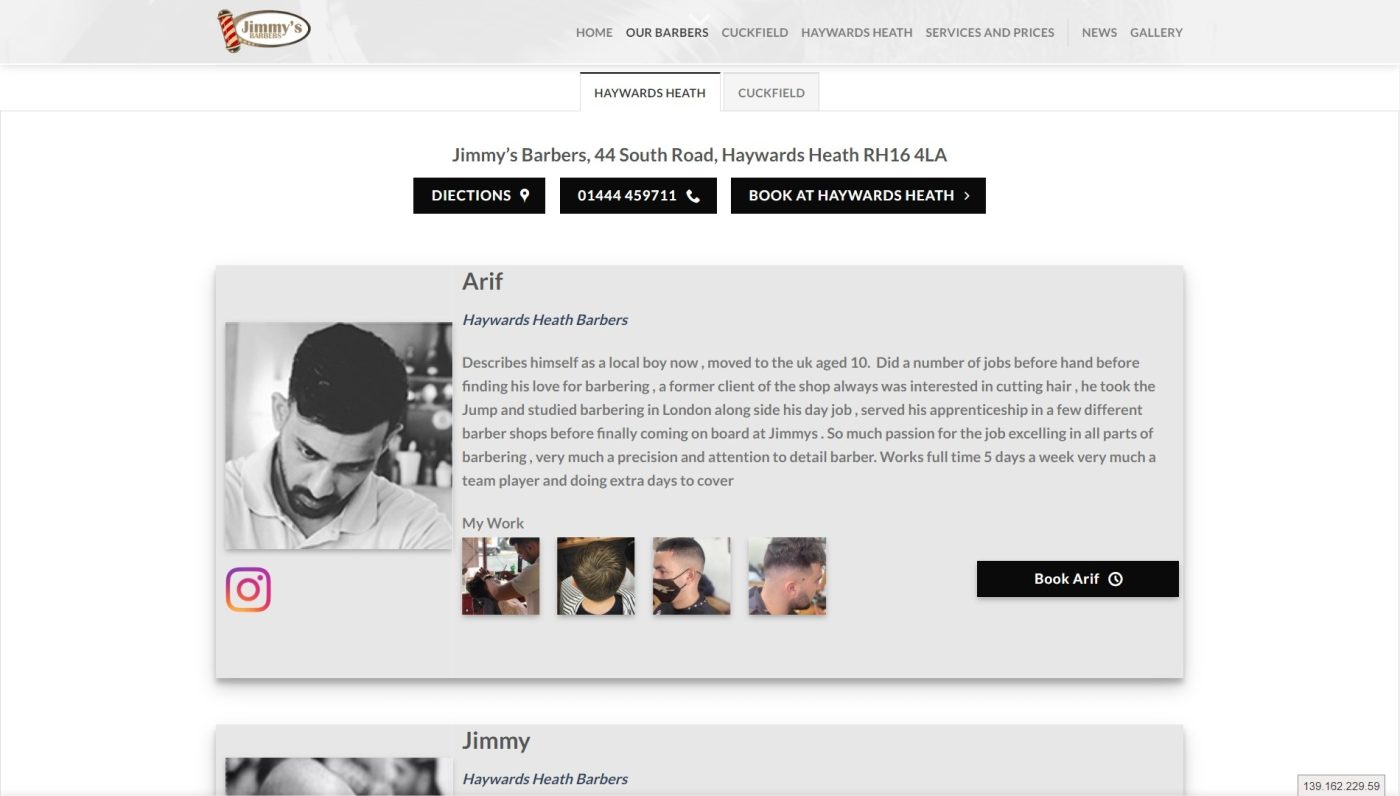
Task: Open Jimmy's partially visible portrait photo
Action: [x=339, y=777]
